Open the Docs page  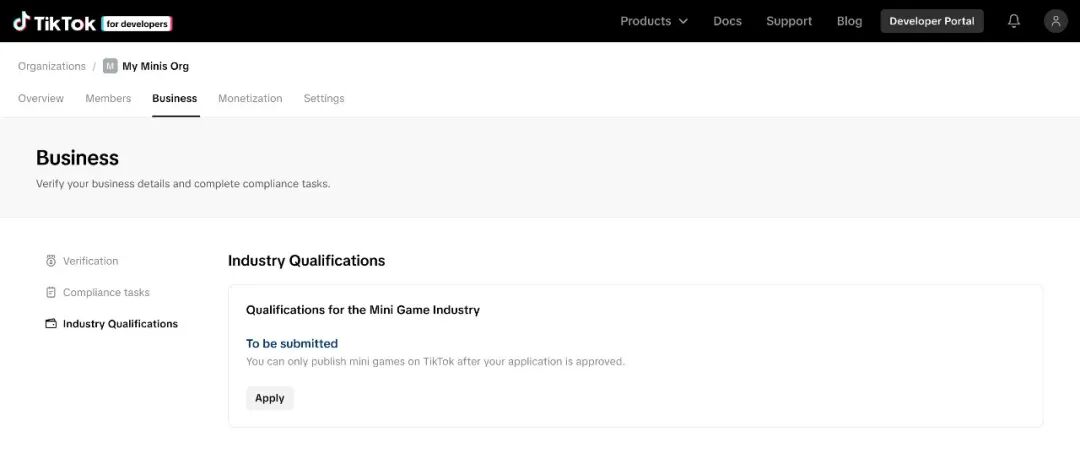tap(727, 21)
